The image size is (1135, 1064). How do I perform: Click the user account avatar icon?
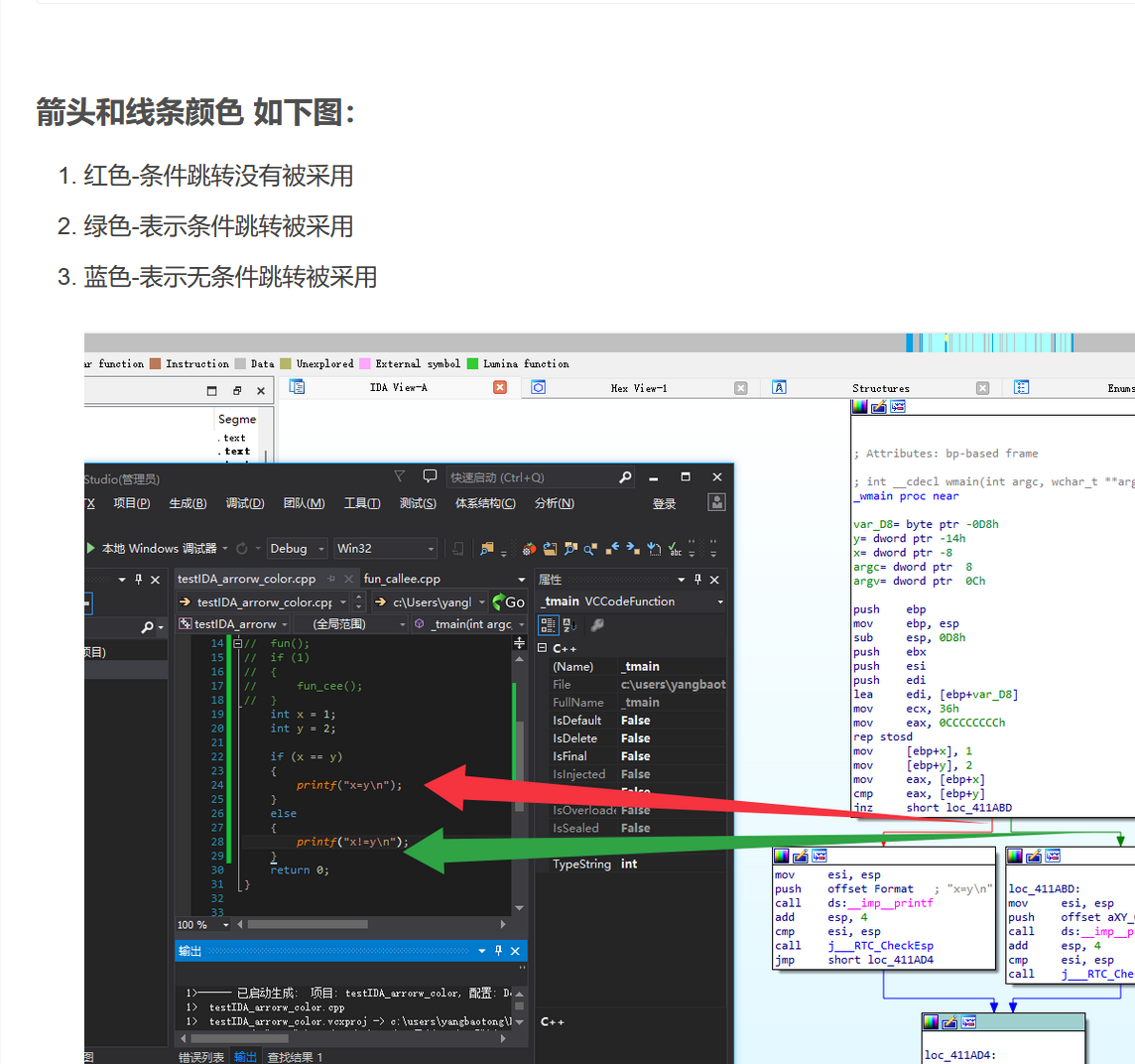[x=716, y=503]
